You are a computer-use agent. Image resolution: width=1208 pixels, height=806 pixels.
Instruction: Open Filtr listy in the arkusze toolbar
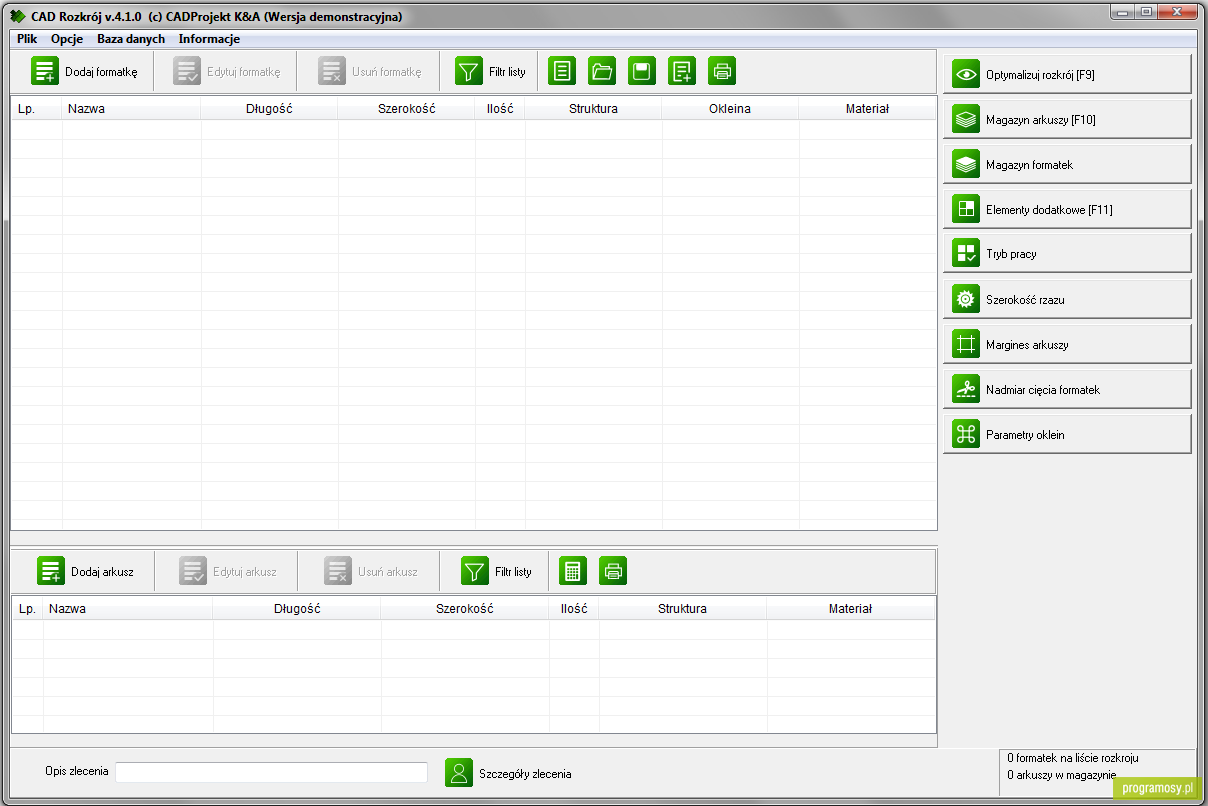click(x=496, y=571)
